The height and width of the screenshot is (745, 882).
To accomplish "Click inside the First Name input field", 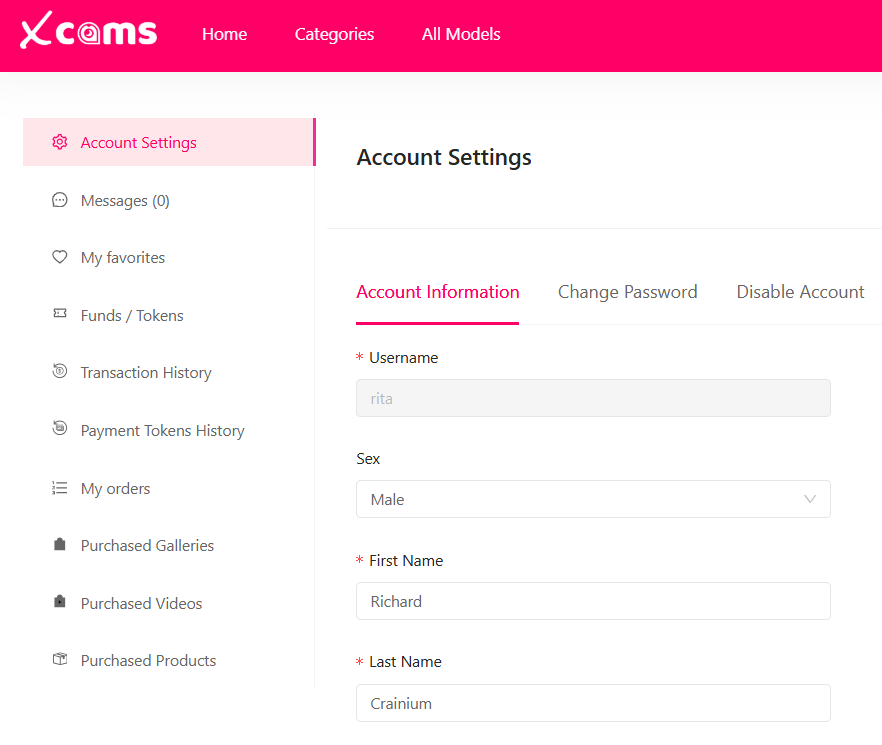I will pos(593,601).
